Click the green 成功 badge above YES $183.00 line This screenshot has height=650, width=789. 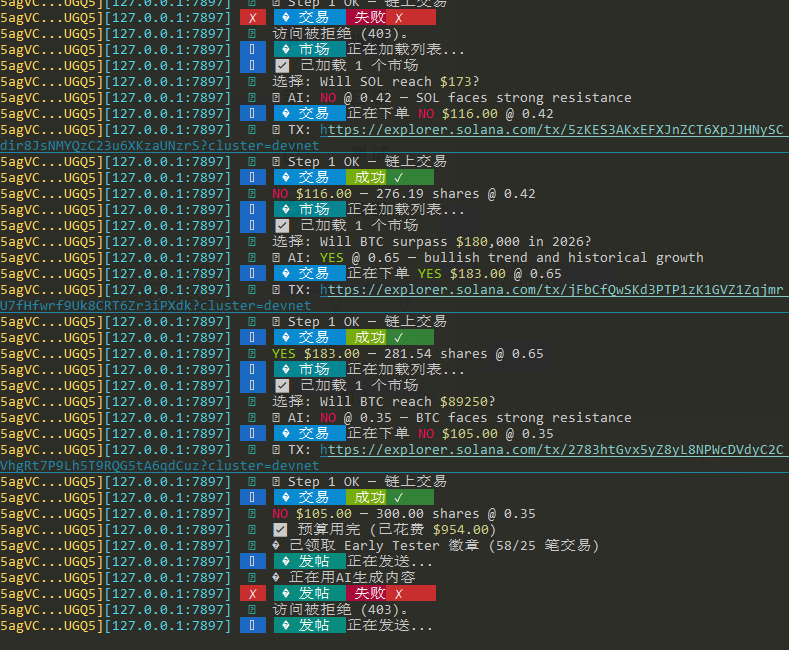[390, 338]
